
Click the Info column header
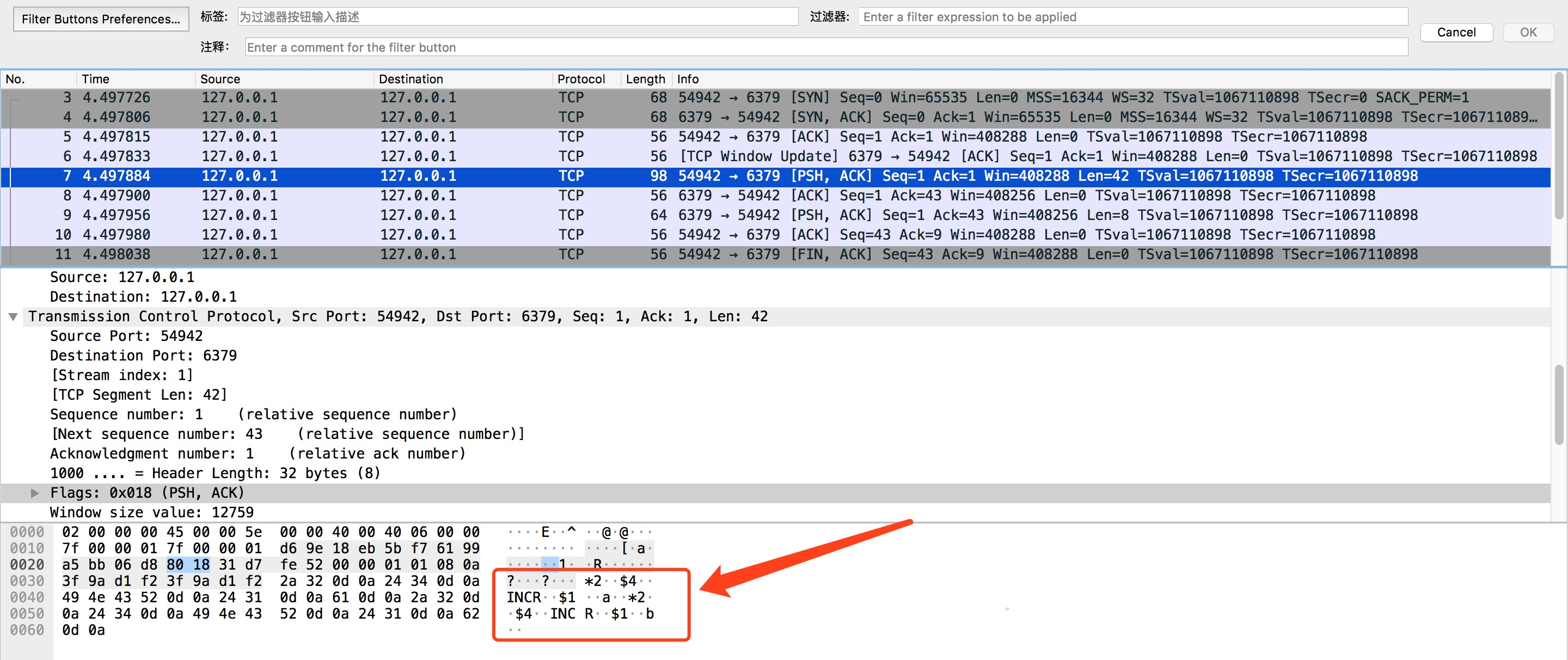[x=688, y=79]
